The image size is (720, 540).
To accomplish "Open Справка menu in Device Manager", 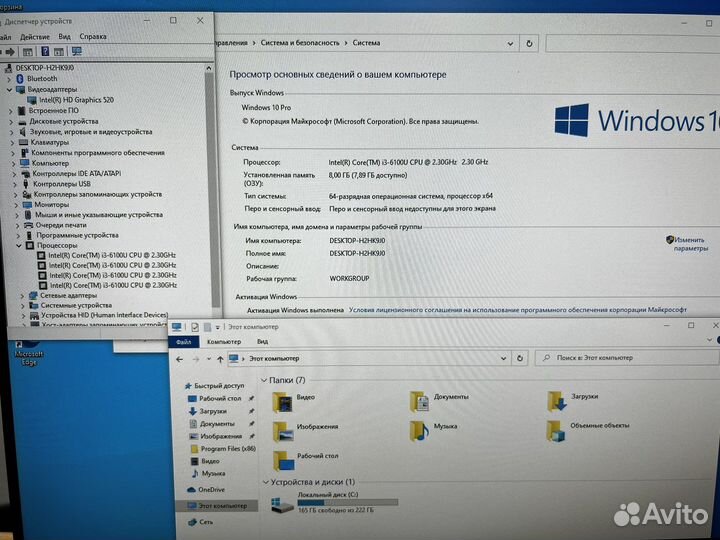I will point(93,36).
